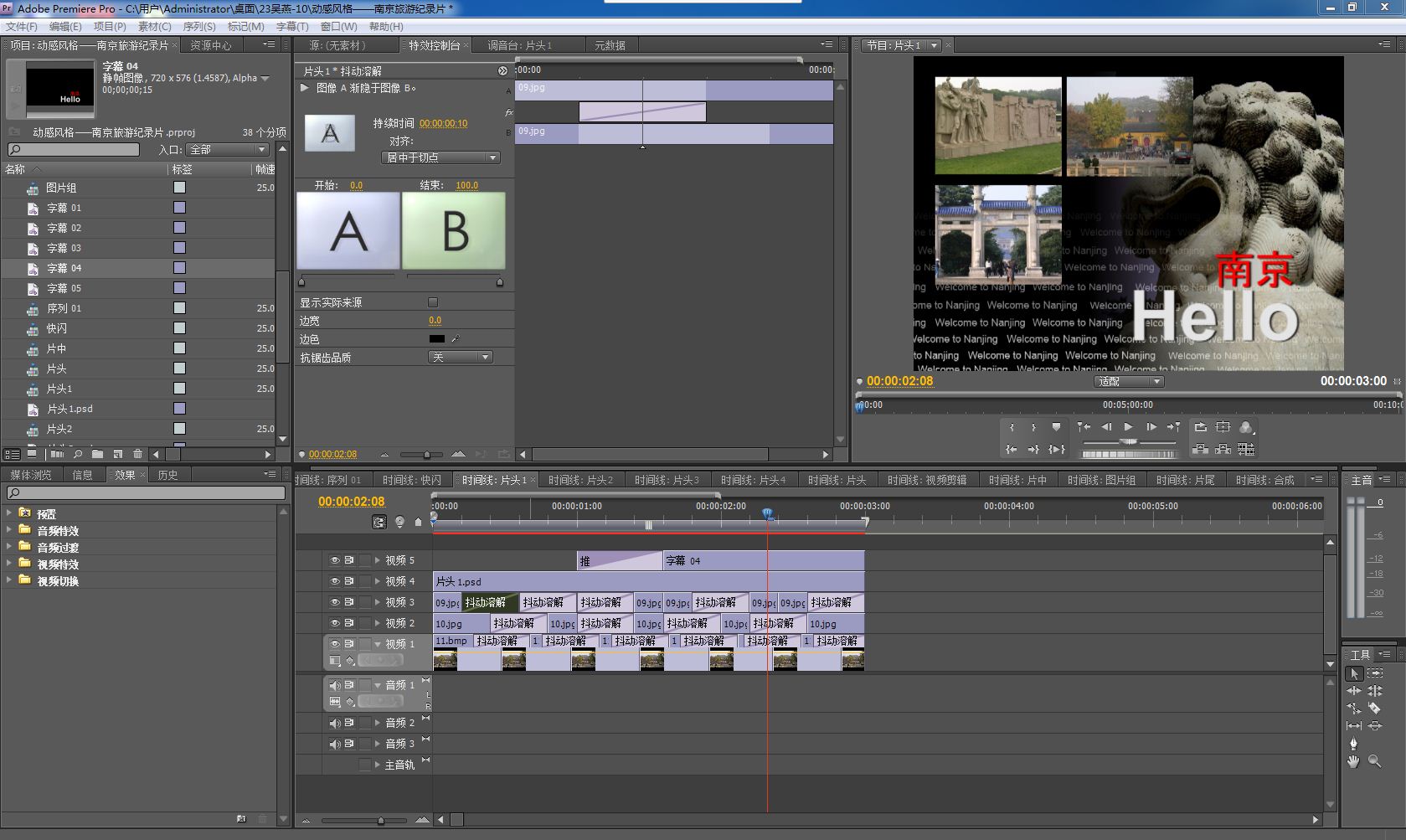Enable the 显示实际来源 checkbox

(x=433, y=302)
